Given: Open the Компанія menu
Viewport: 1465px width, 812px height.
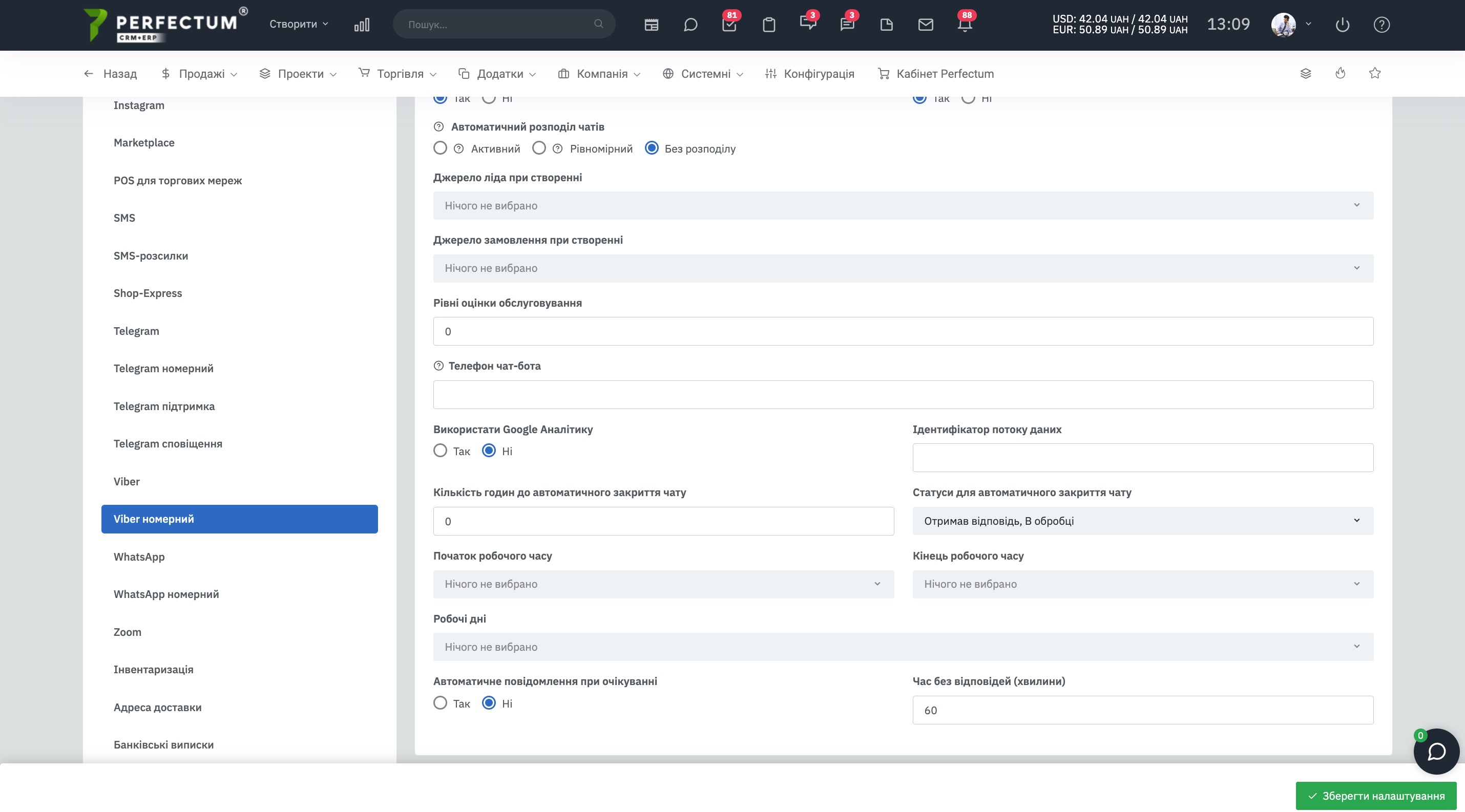Looking at the screenshot, I should point(599,74).
